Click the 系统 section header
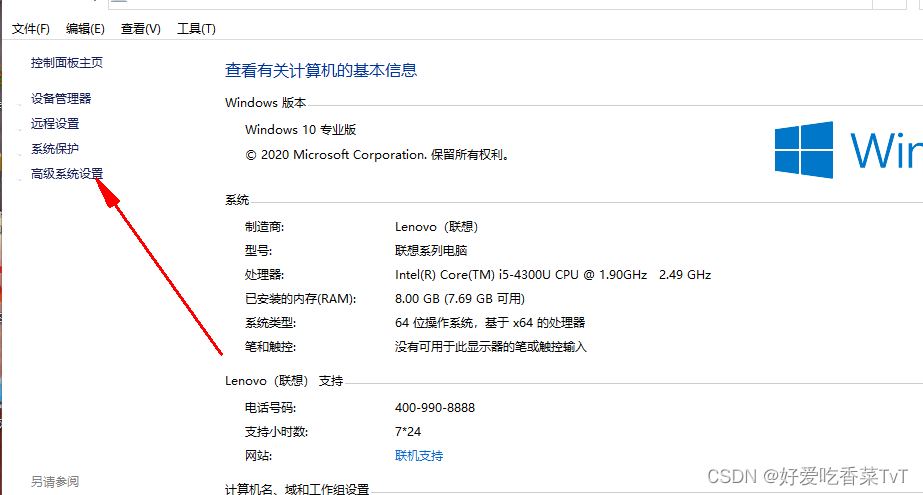Viewport: 923px width, 495px height. pyautogui.click(x=237, y=200)
